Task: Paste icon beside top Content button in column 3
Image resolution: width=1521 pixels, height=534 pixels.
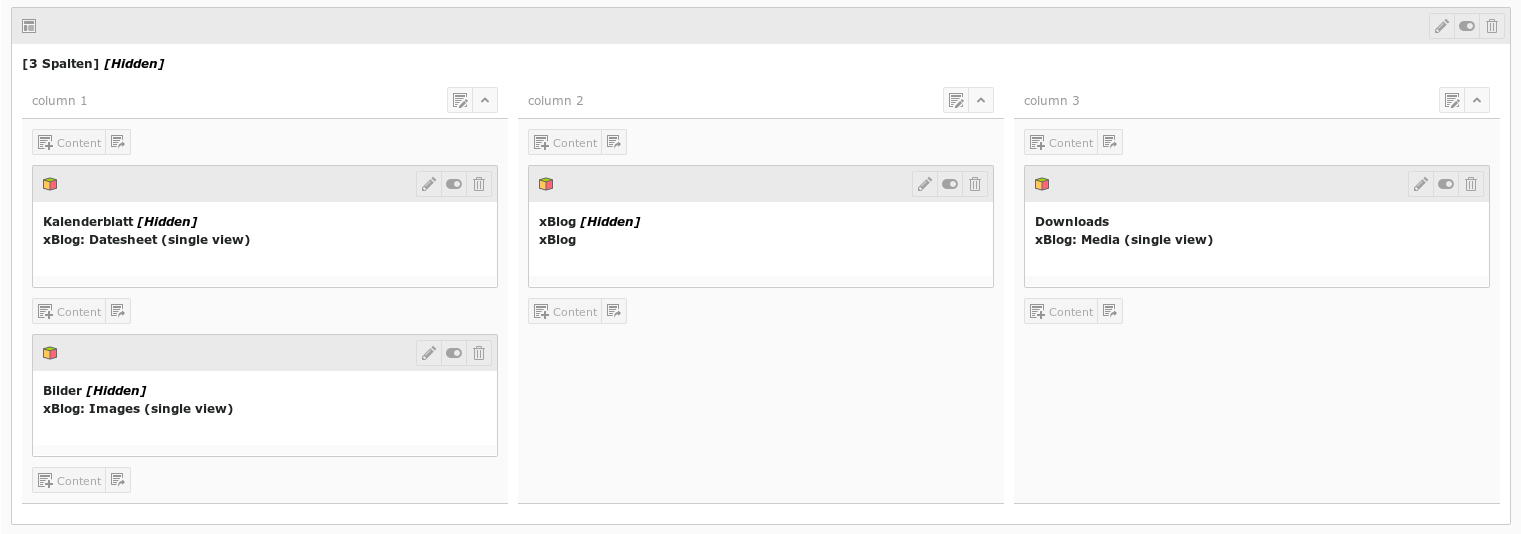Action: 1110,142
